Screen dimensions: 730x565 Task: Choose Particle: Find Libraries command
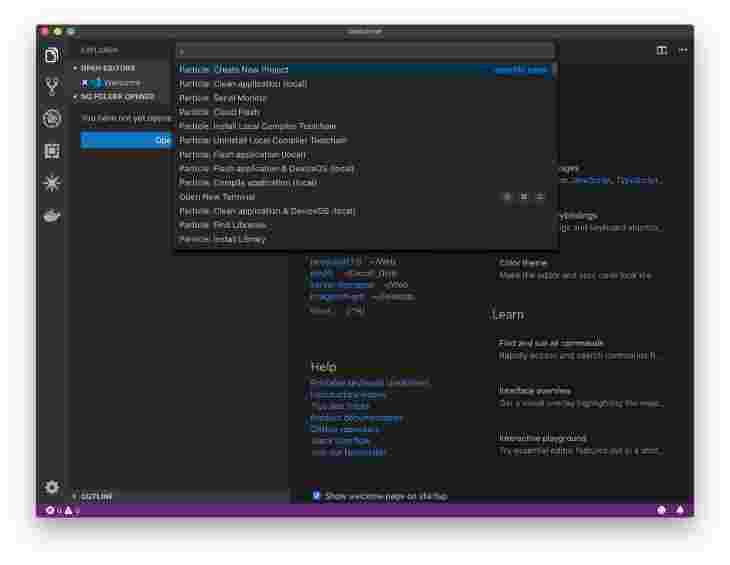(x=366, y=225)
